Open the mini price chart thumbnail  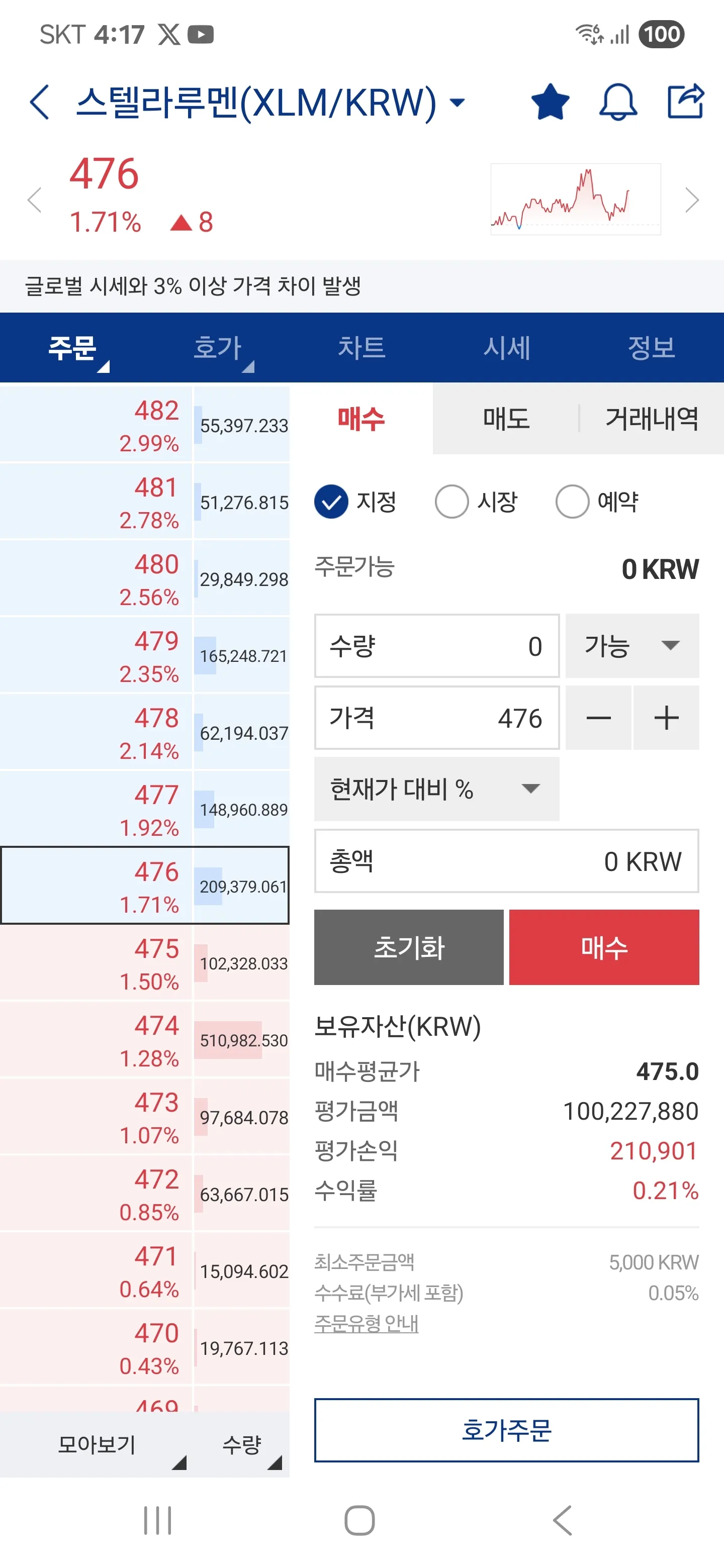pyautogui.click(x=575, y=199)
